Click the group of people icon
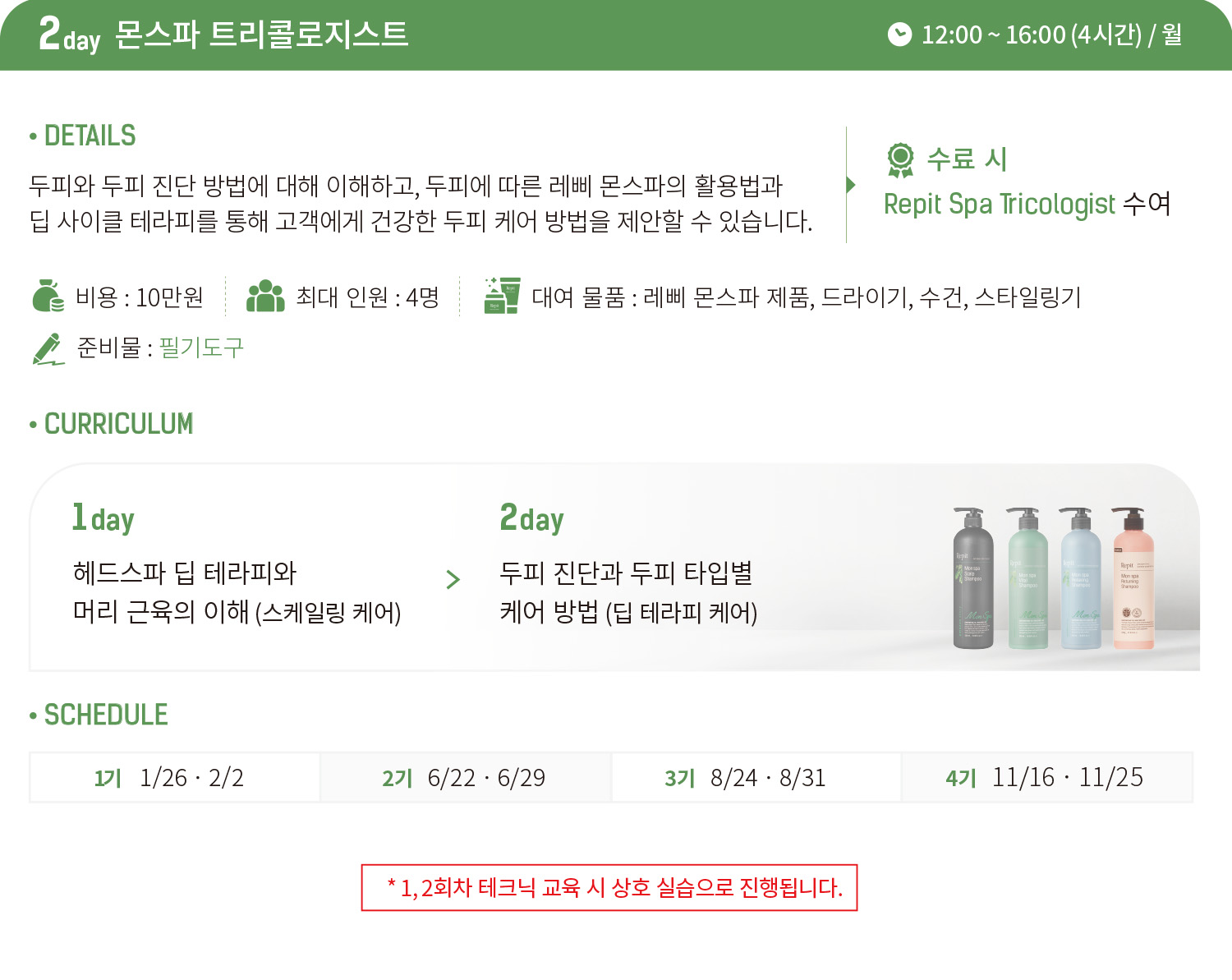Image resolution: width=1232 pixels, height=980 pixels. 265,297
